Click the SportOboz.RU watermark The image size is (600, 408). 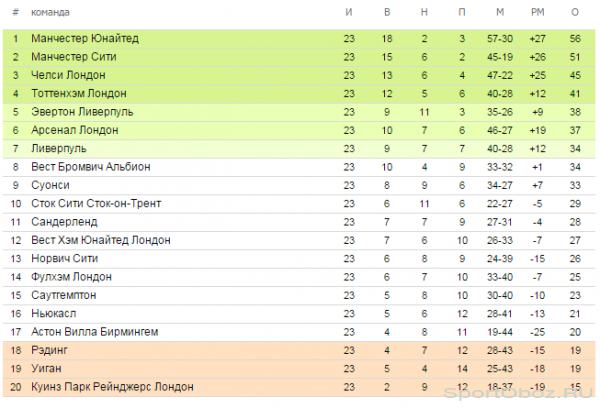pos(519,393)
